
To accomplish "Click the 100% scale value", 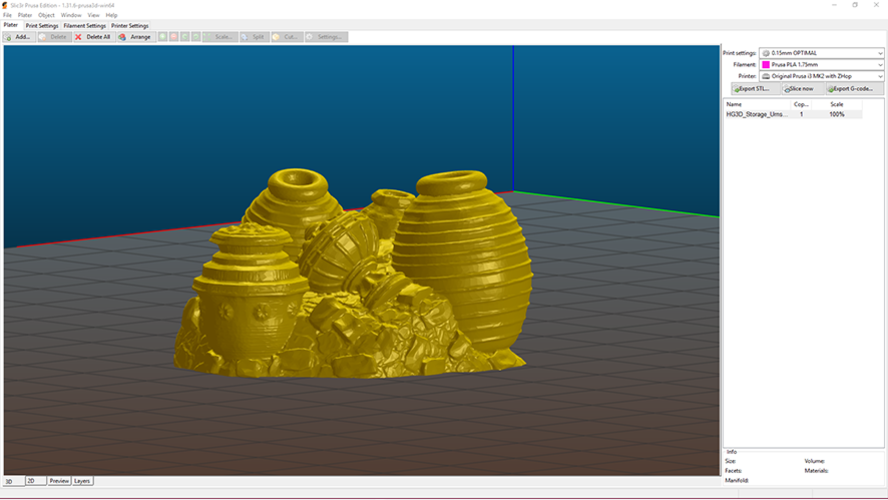I will (837, 114).
